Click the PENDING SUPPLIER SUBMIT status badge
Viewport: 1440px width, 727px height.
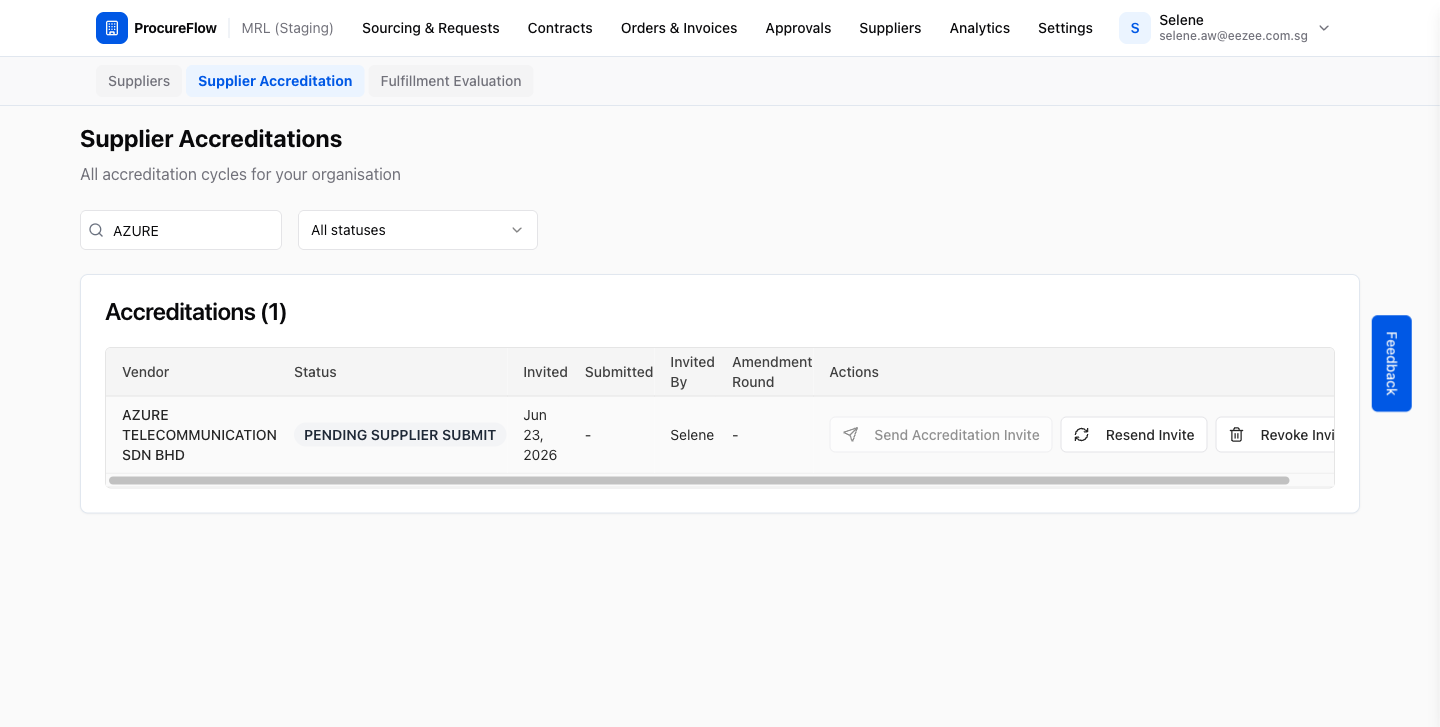(400, 435)
